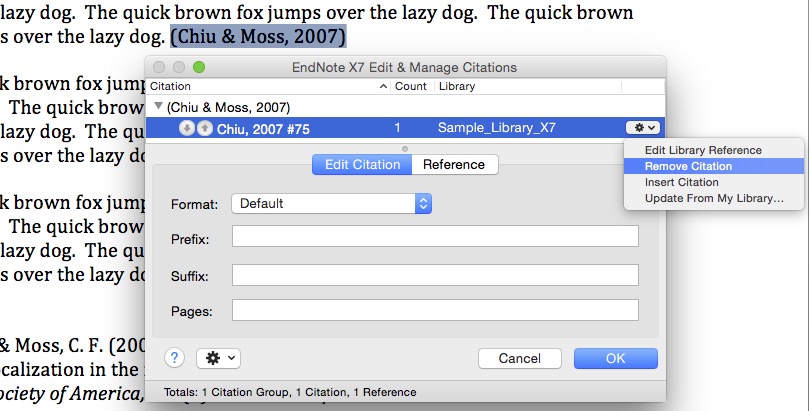Switch to the Reference tab
809x411 pixels.
454,165
